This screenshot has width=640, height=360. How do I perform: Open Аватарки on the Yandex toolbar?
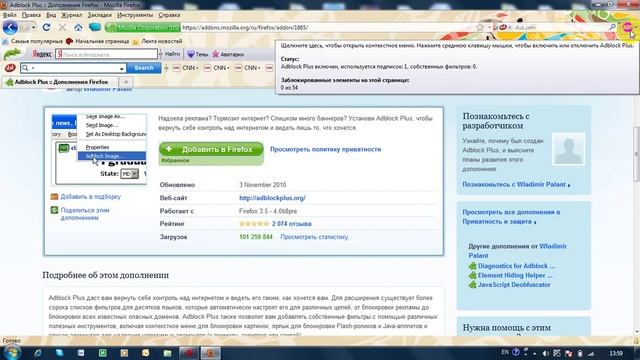pyautogui.click(x=228, y=54)
